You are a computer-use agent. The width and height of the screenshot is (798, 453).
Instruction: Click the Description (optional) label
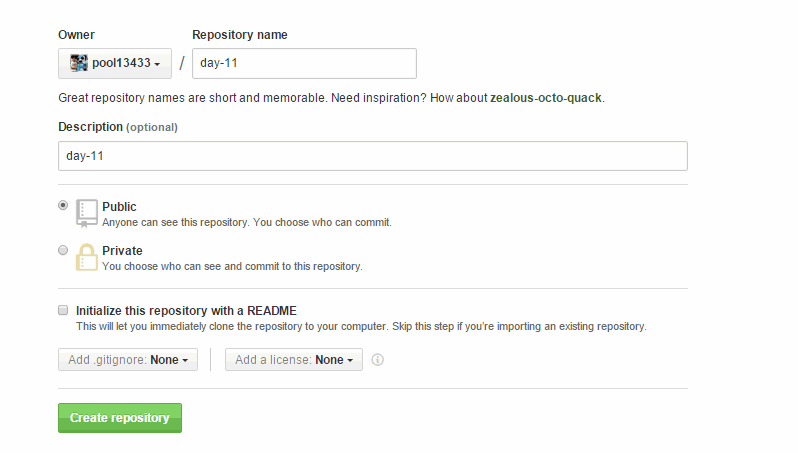point(118,127)
